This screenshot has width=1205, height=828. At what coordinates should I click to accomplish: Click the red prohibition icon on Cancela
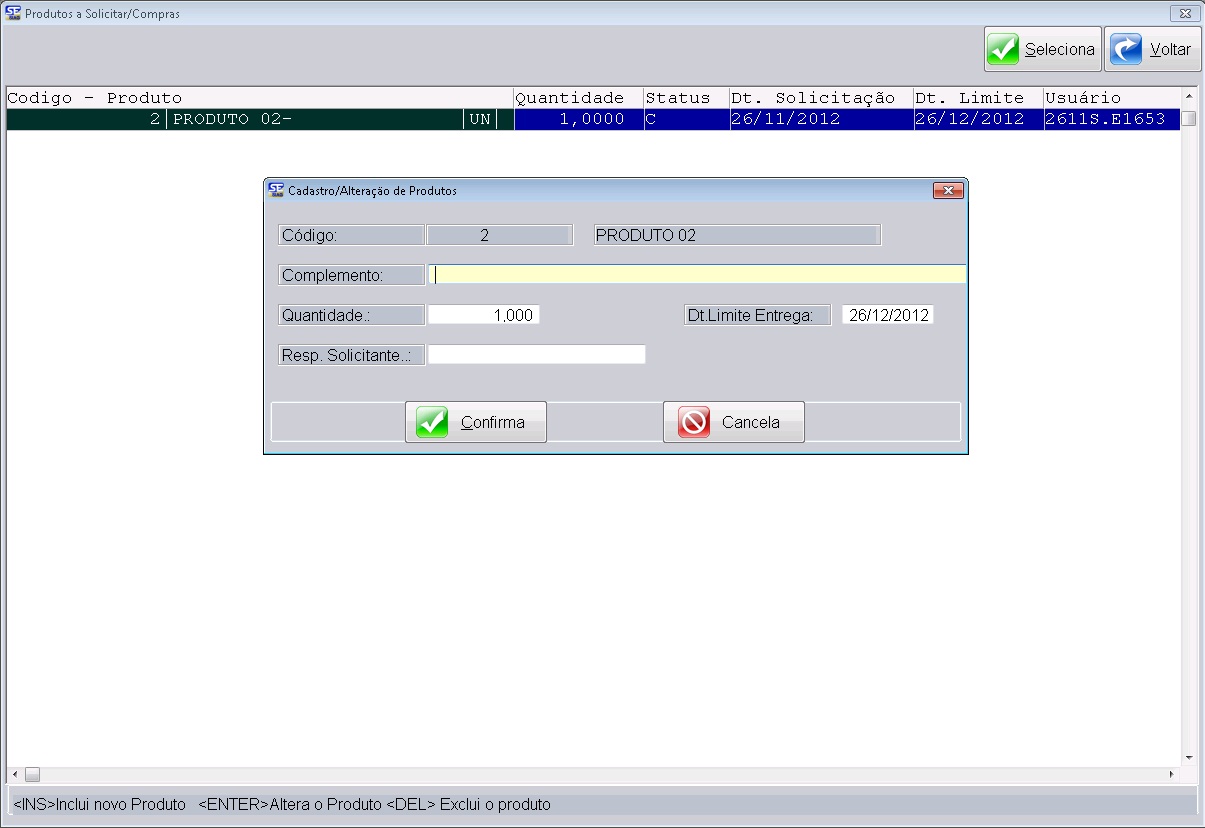tap(694, 422)
